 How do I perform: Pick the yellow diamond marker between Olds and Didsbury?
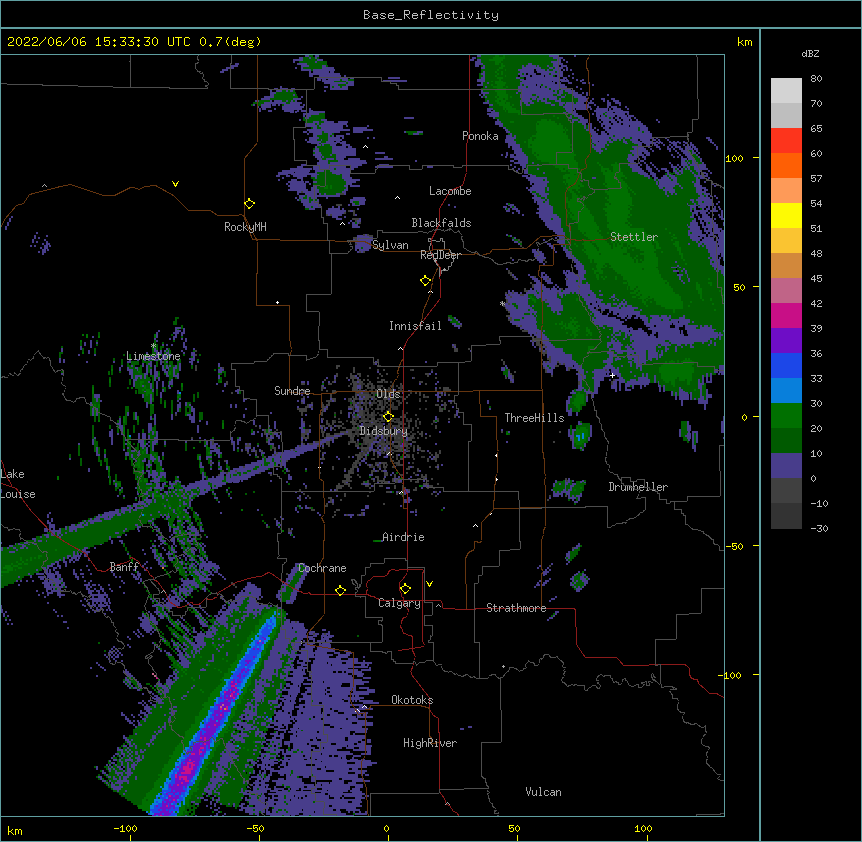(388, 416)
